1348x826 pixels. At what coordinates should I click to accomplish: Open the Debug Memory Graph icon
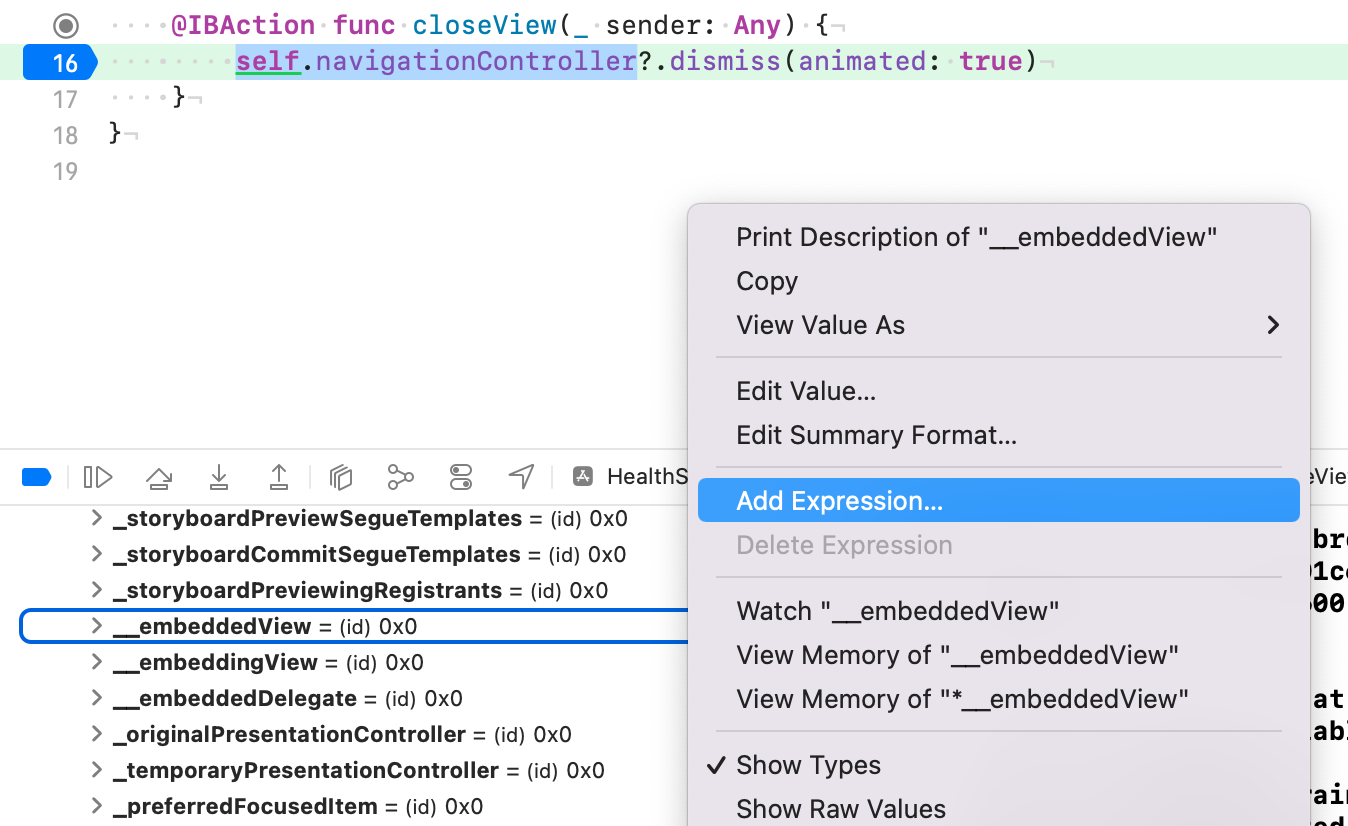pyautogui.click(x=400, y=477)
